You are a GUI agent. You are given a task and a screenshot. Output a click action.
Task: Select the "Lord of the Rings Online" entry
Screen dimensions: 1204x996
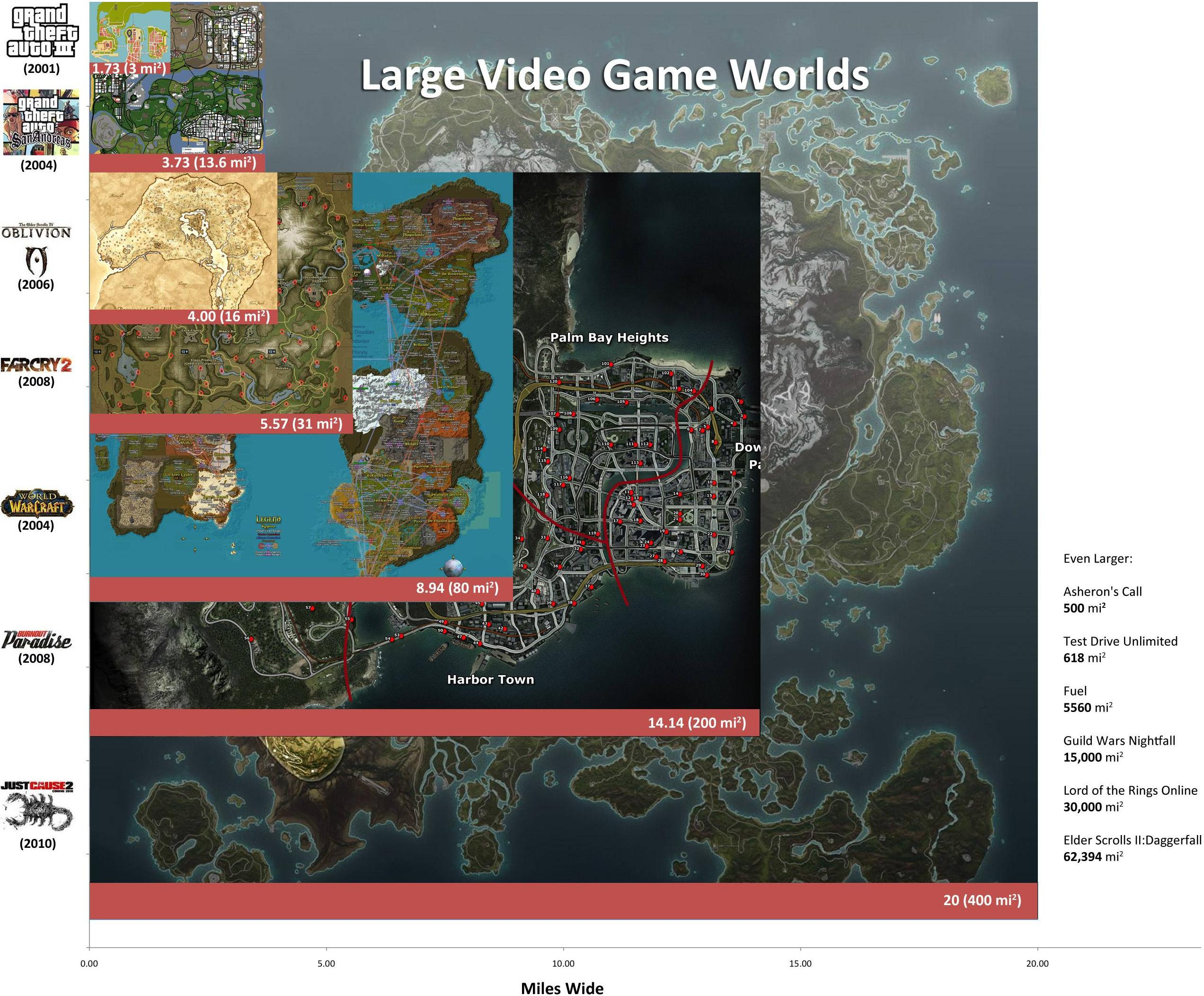click(1131, 790)
